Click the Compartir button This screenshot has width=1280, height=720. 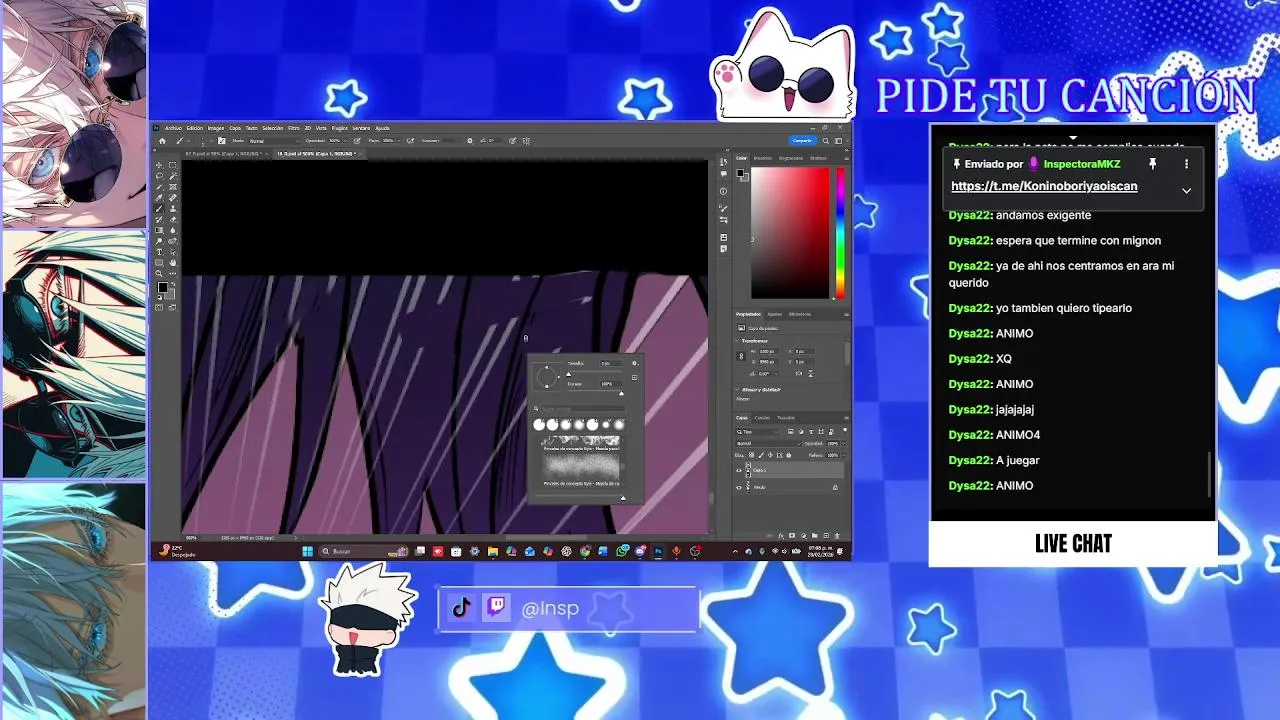tap(802, 141)
